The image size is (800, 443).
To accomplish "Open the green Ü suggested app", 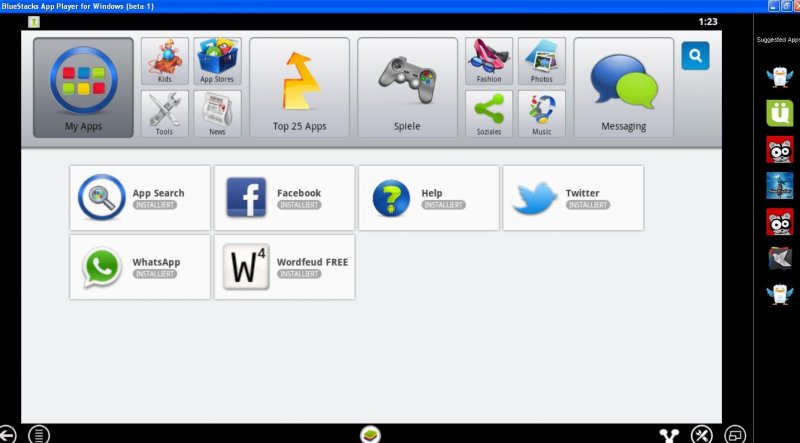I will pyautogui.click(x=780, y=113).
